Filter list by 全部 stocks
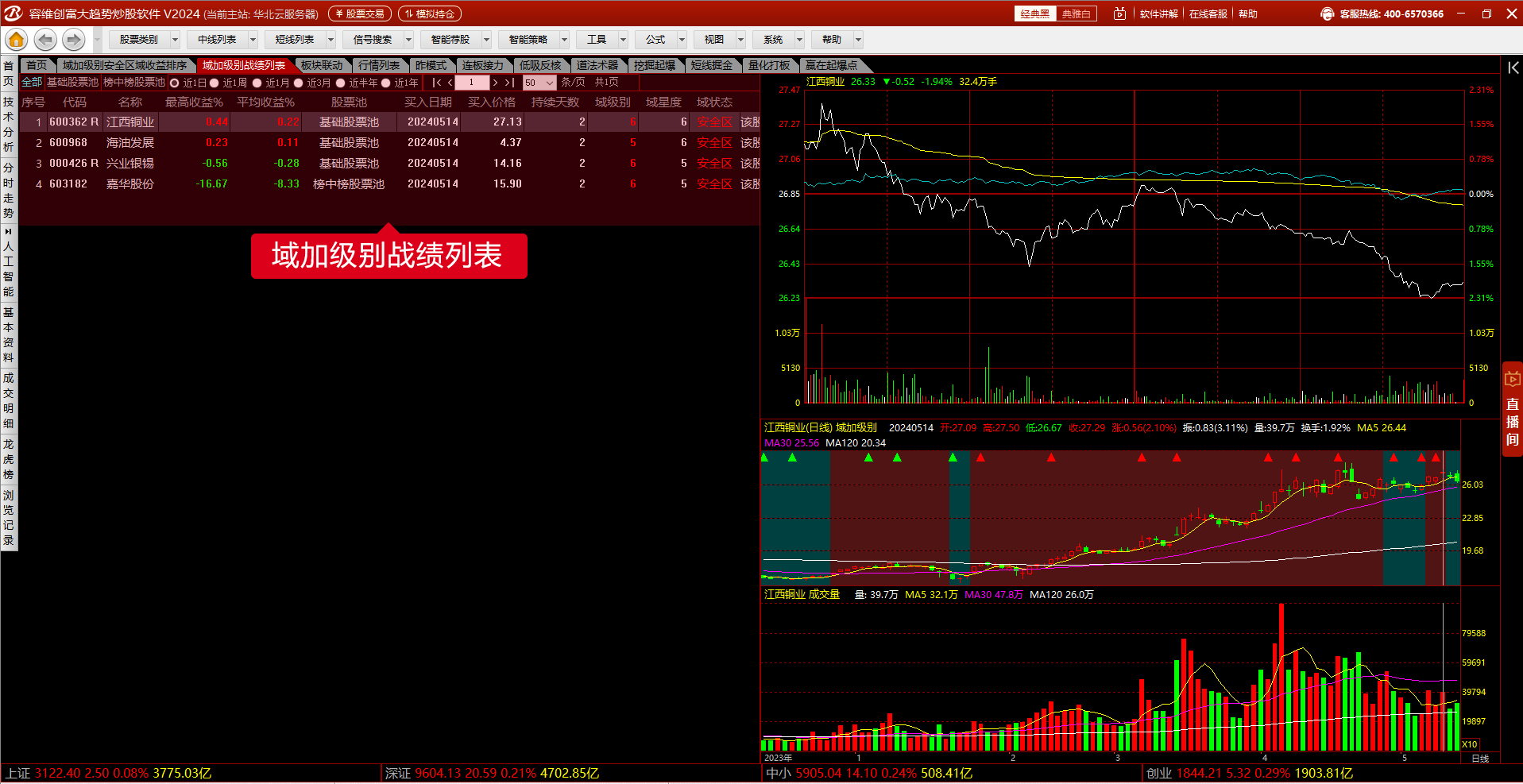The width and height of the screenshot is (1523, 784). point(32,83)
